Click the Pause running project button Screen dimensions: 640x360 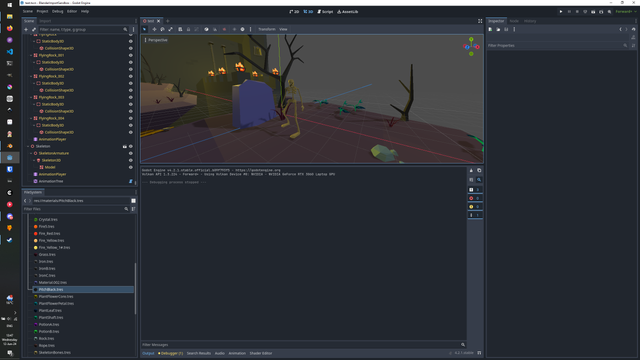569,12
